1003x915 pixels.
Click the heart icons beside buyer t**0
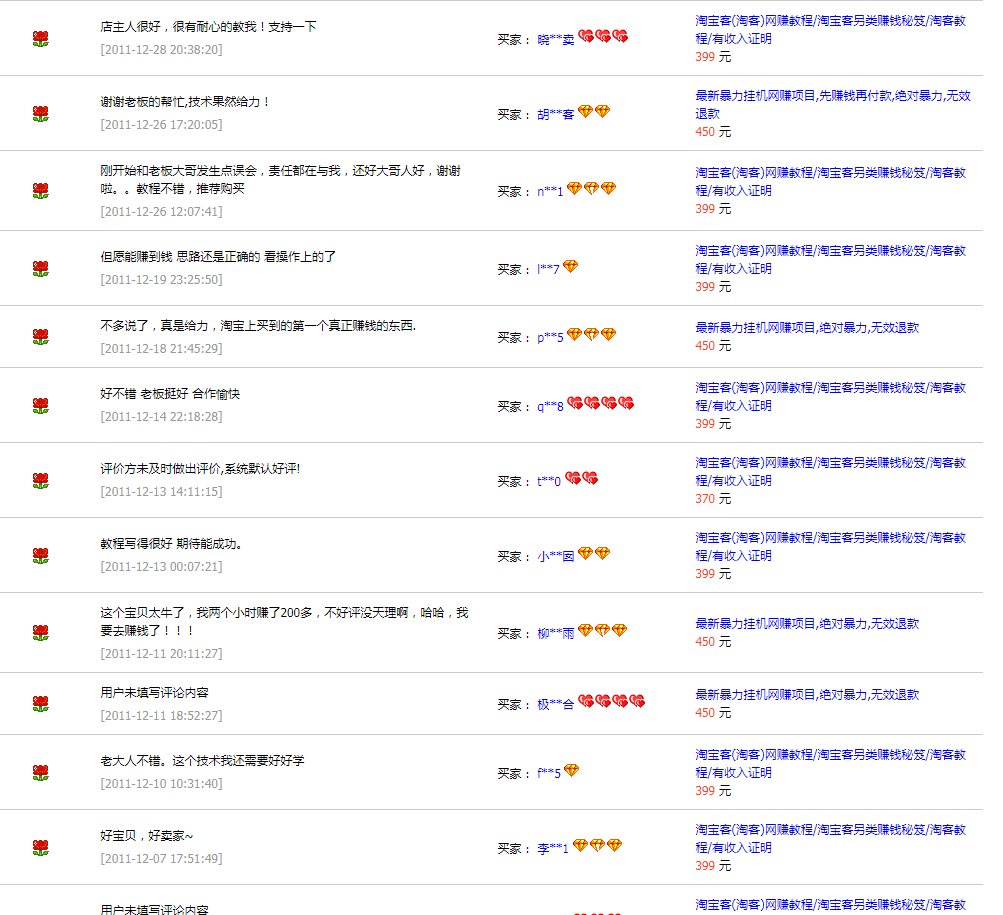[x=581, y=479]
